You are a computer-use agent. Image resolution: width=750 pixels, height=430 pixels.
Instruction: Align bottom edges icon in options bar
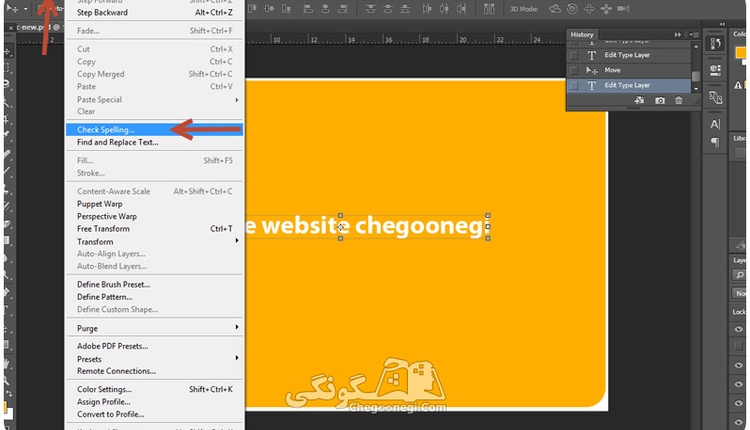pyautogui.click(x=286, y=9)
